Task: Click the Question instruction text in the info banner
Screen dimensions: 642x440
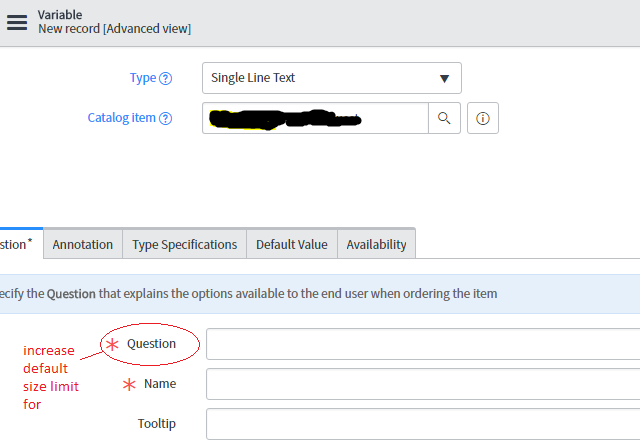Action: [x=249, y=294]
